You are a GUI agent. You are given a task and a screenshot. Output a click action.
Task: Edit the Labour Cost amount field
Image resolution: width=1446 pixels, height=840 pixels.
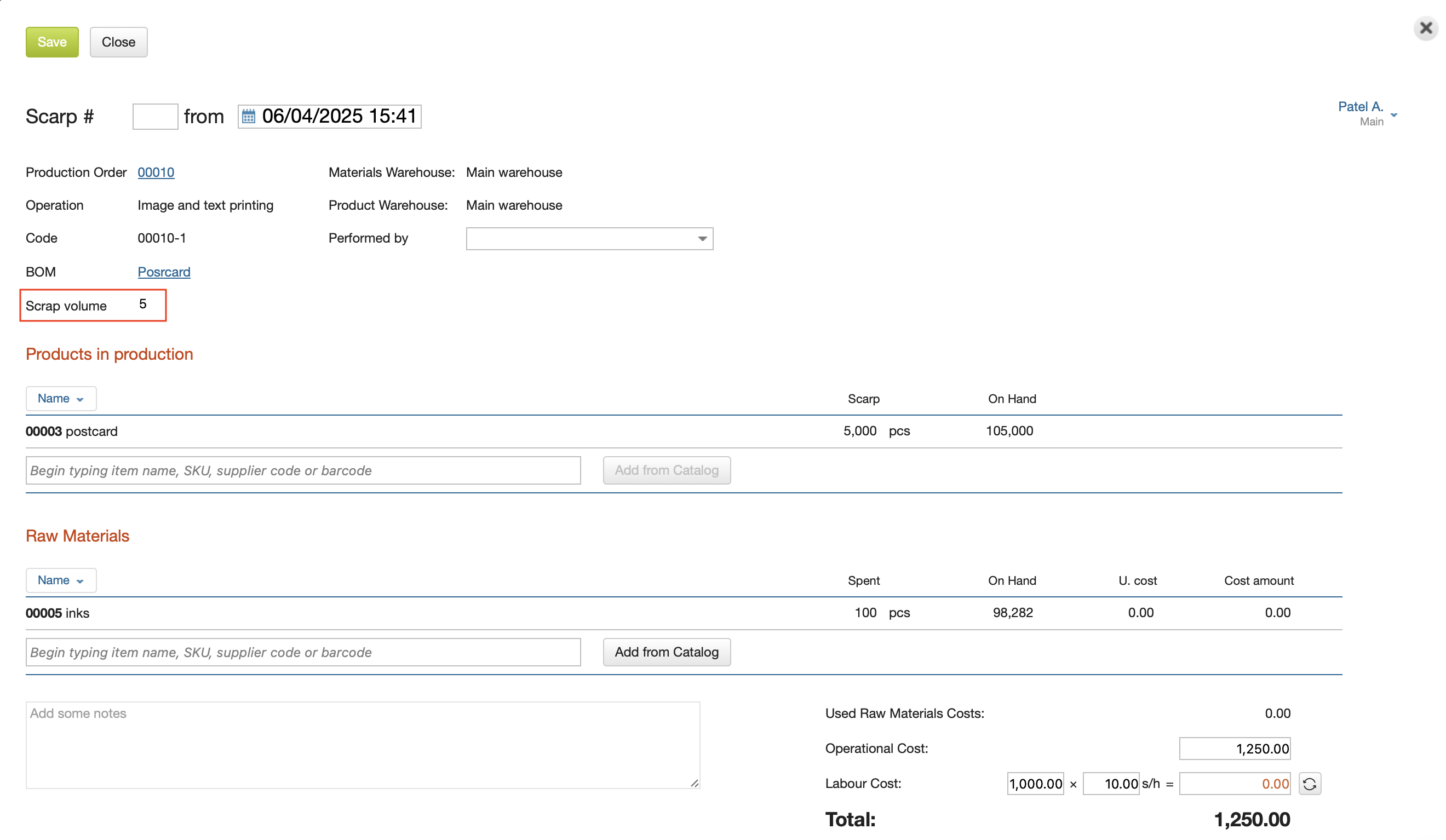point(1035,783)
